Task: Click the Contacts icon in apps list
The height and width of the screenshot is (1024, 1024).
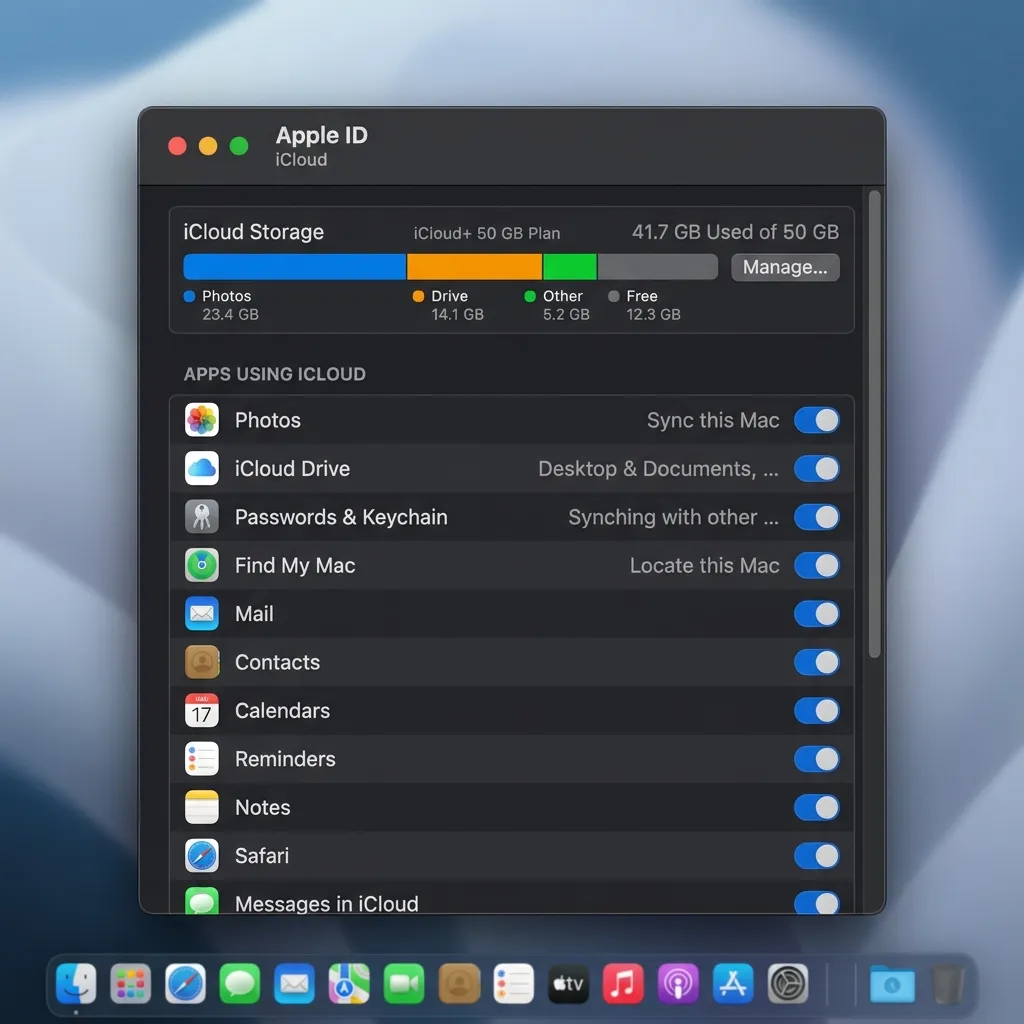Action: 202,662
